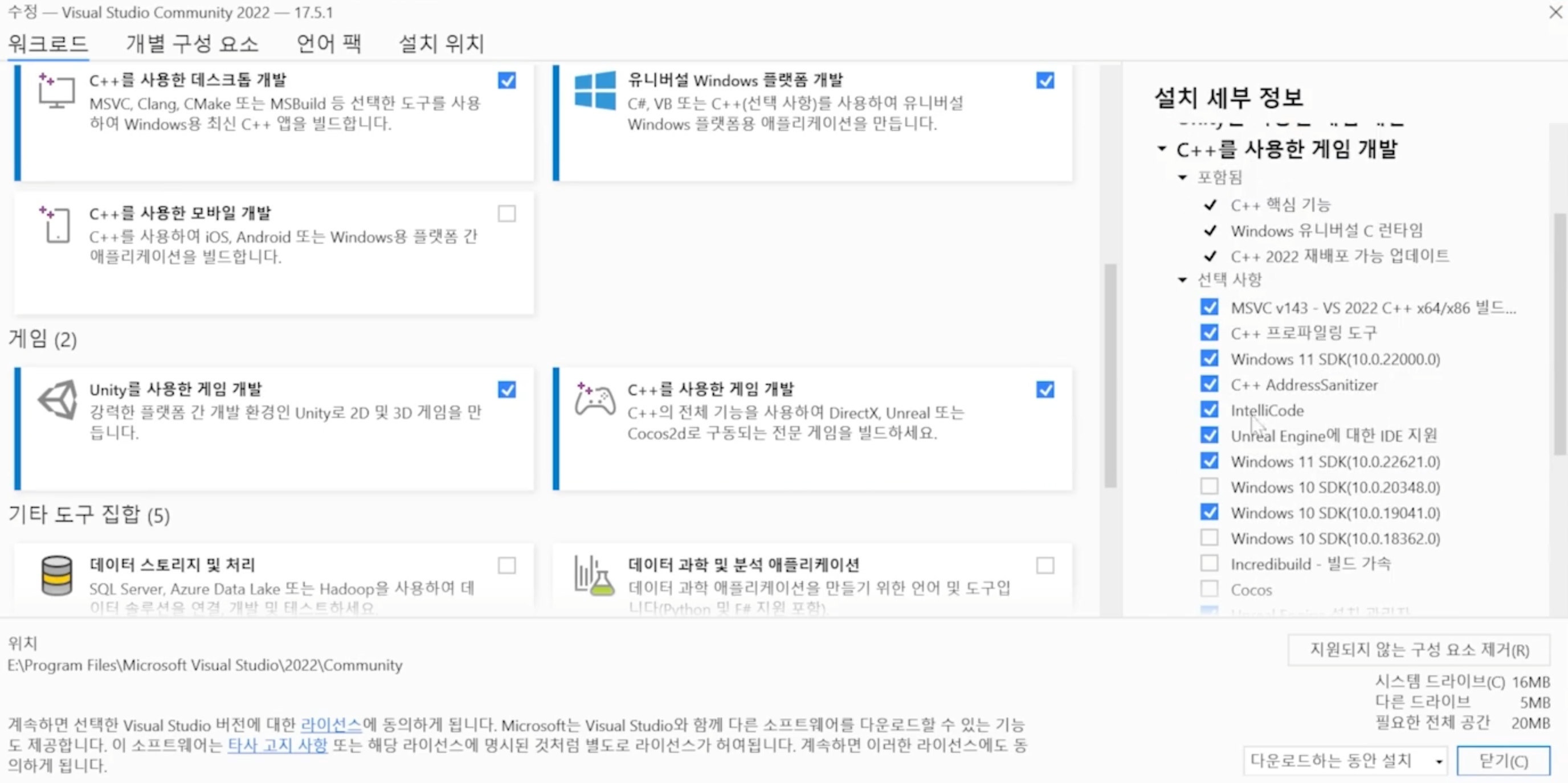Click the C++ desktop development monitor icon
The height and width of the screenshot is (783, 1568).
pos(56,91)
